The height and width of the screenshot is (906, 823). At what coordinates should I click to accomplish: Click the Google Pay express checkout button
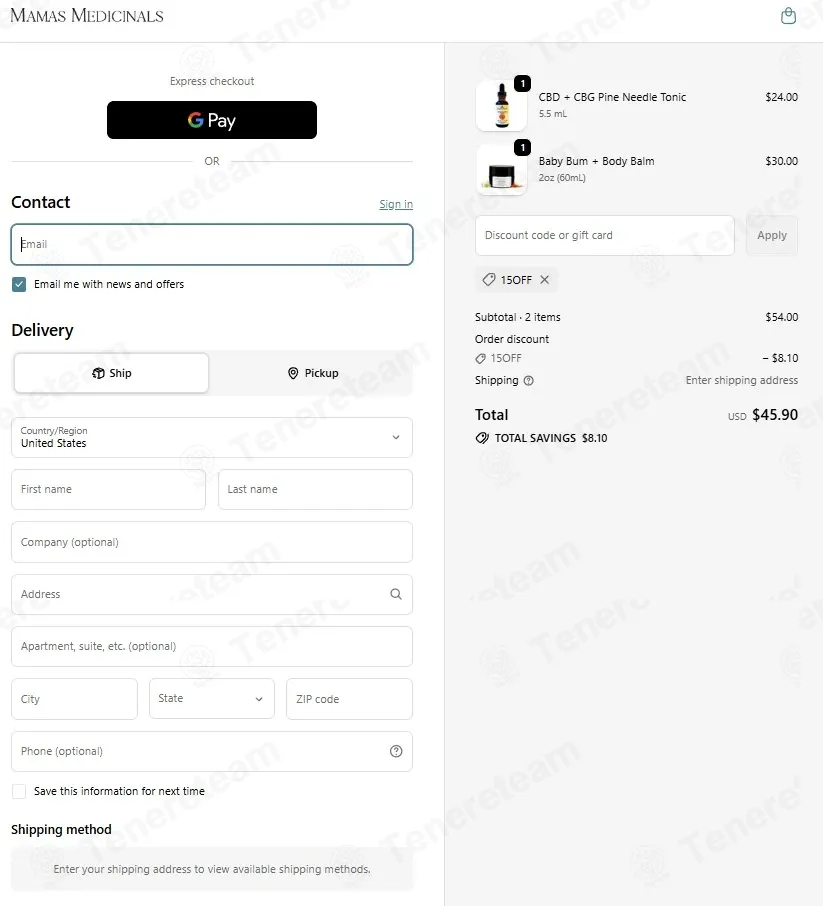[212, 120]
